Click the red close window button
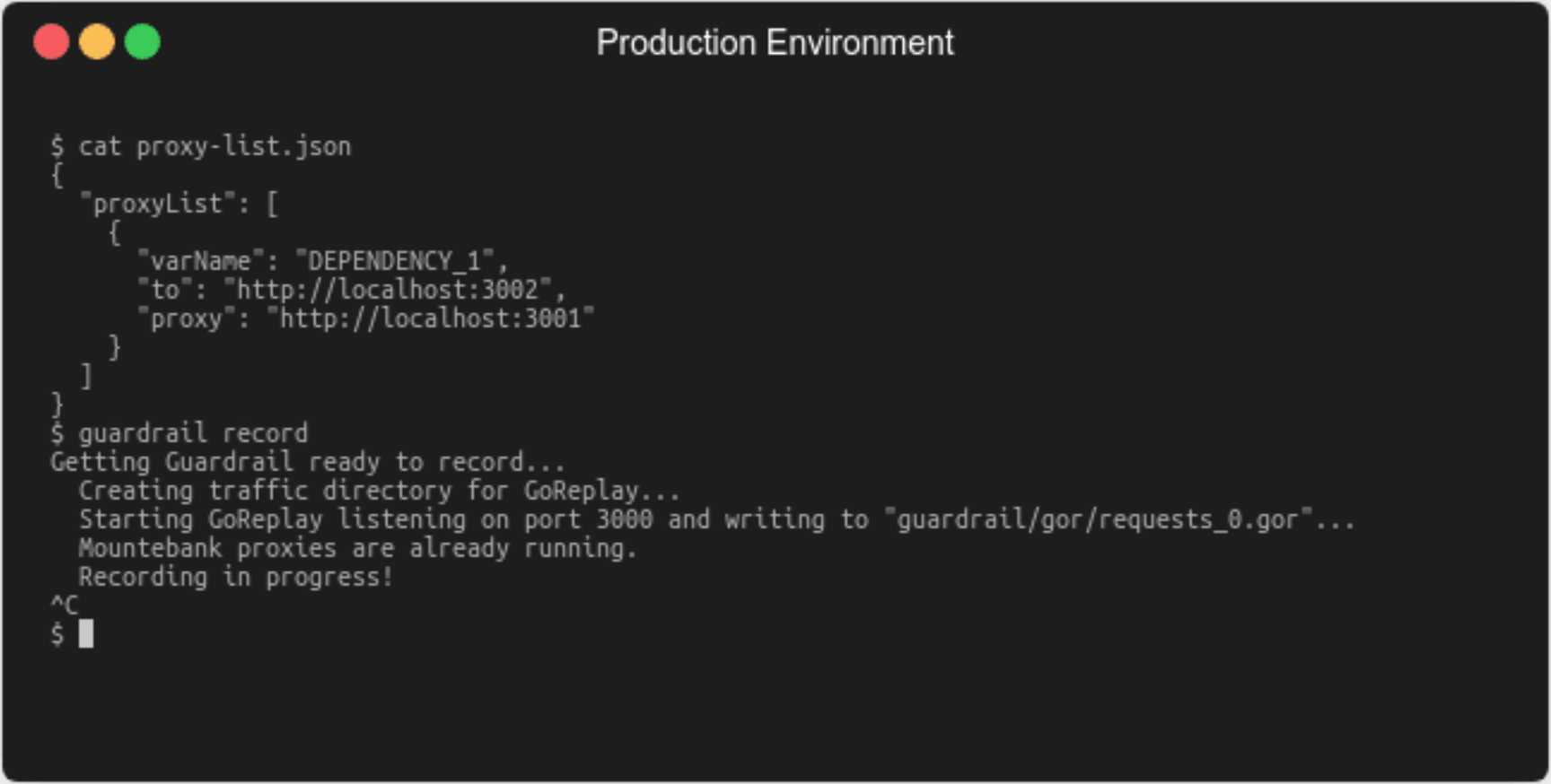The height and width of the screenshot is (784, 1551). [x=51, y=42]
